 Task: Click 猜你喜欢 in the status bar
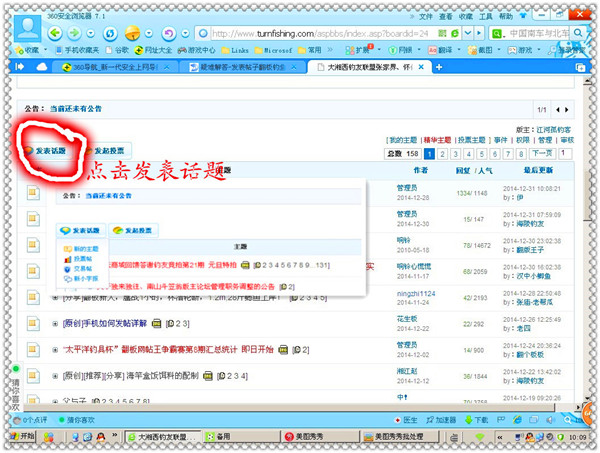pyautogui.click(x=77, y=420)
